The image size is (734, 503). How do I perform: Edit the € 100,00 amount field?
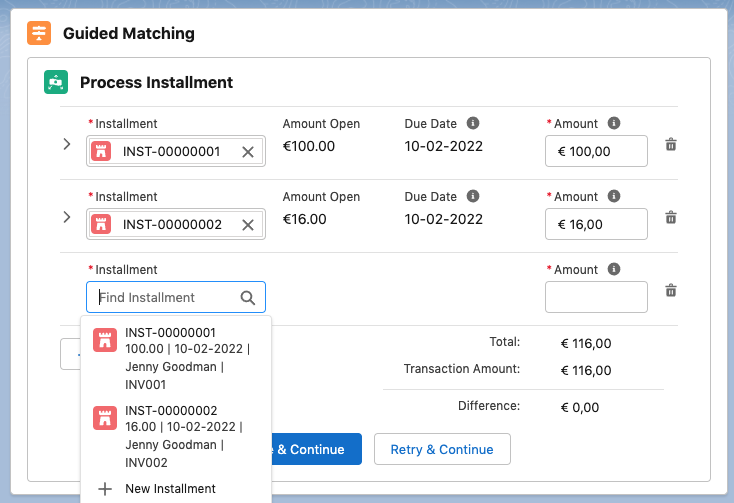click(x=596, y=152)
